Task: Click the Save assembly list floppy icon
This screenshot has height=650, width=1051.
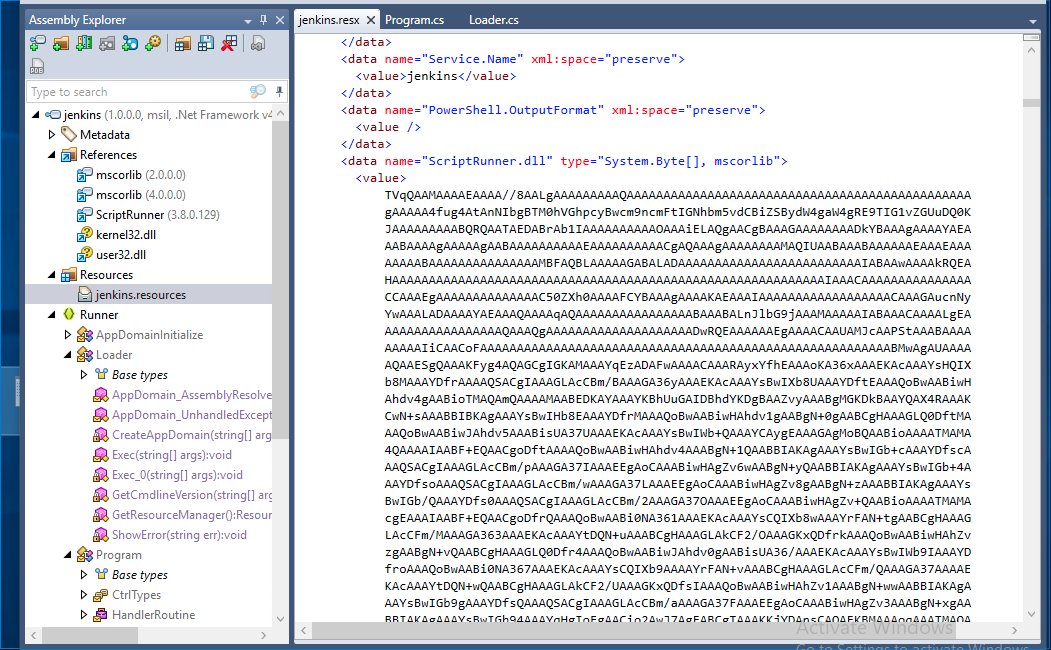Action: pyautogui.click(x=206, y=44)
